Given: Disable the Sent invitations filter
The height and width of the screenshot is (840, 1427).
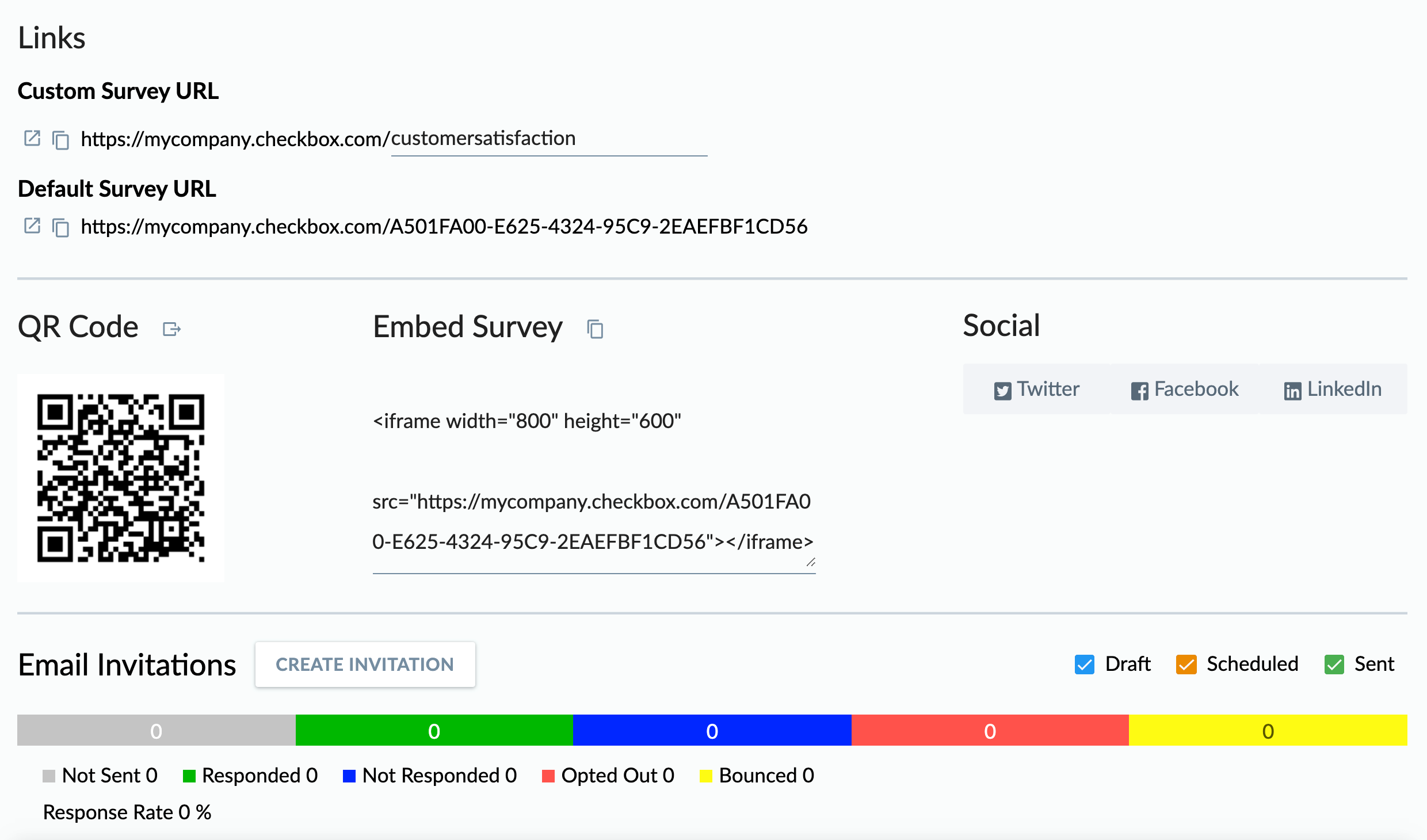Looking at the screenshot, I should click(1334, 665).
